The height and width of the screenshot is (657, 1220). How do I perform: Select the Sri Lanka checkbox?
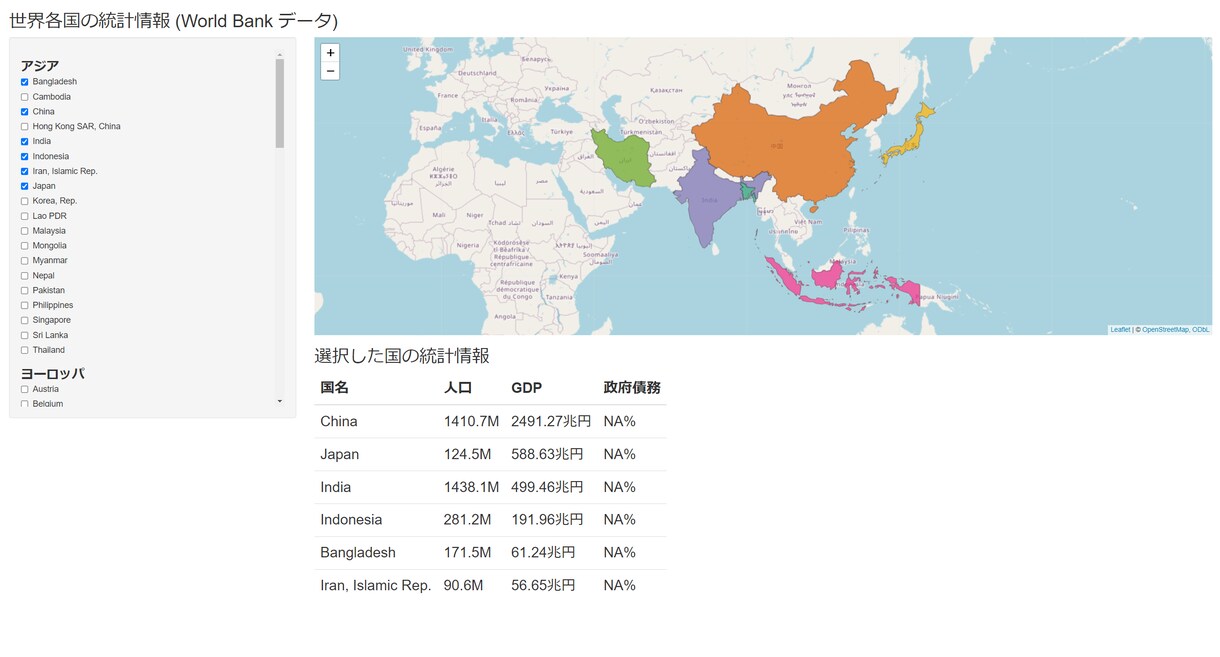click(25, 336)
